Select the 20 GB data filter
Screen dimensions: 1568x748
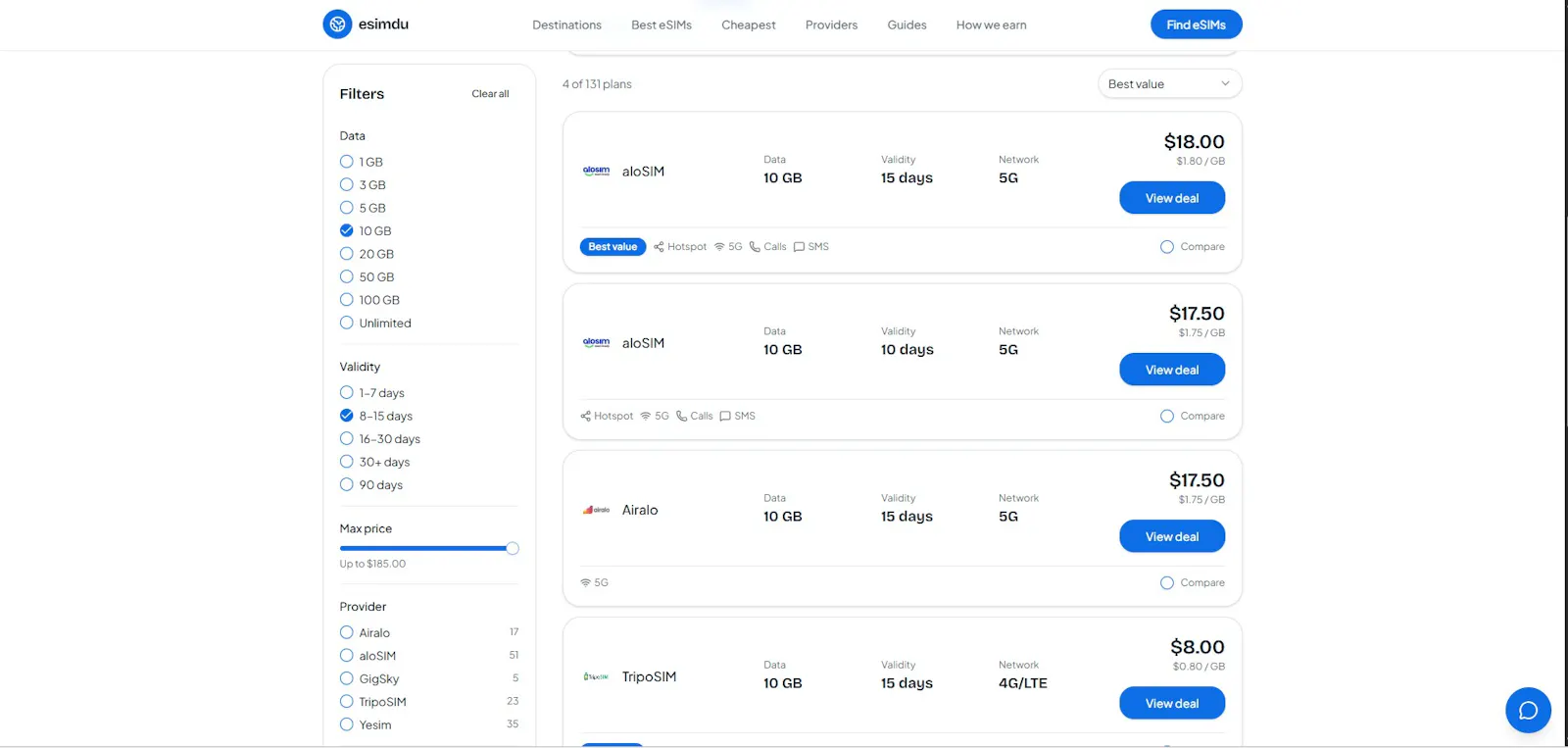(x=346, y=254)
